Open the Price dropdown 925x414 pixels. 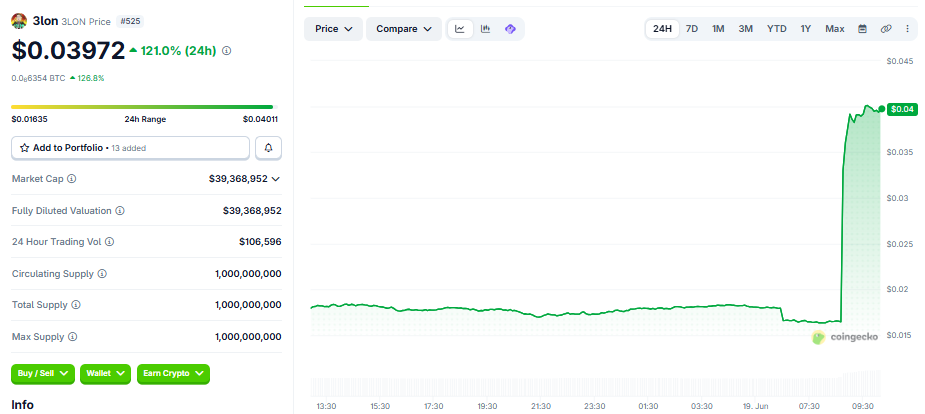333,29
